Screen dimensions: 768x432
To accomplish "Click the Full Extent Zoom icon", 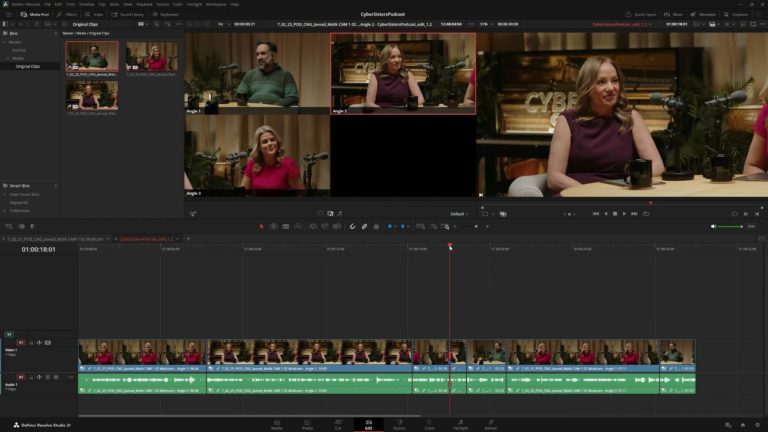I will (421, 226).
